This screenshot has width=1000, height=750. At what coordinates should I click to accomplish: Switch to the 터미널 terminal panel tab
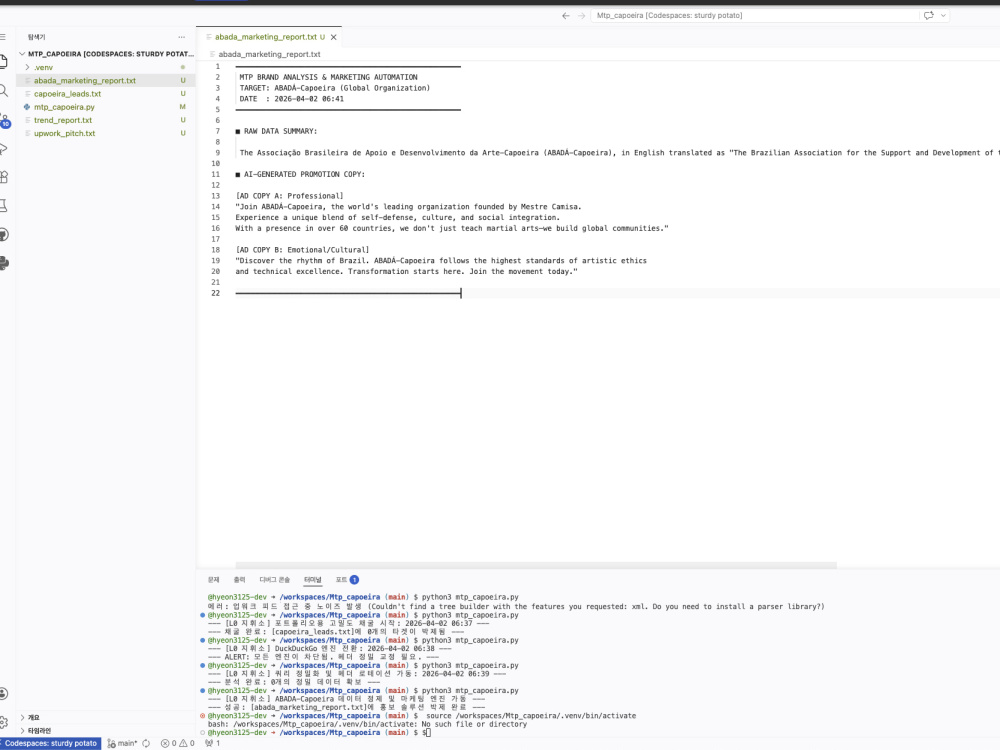312,580
